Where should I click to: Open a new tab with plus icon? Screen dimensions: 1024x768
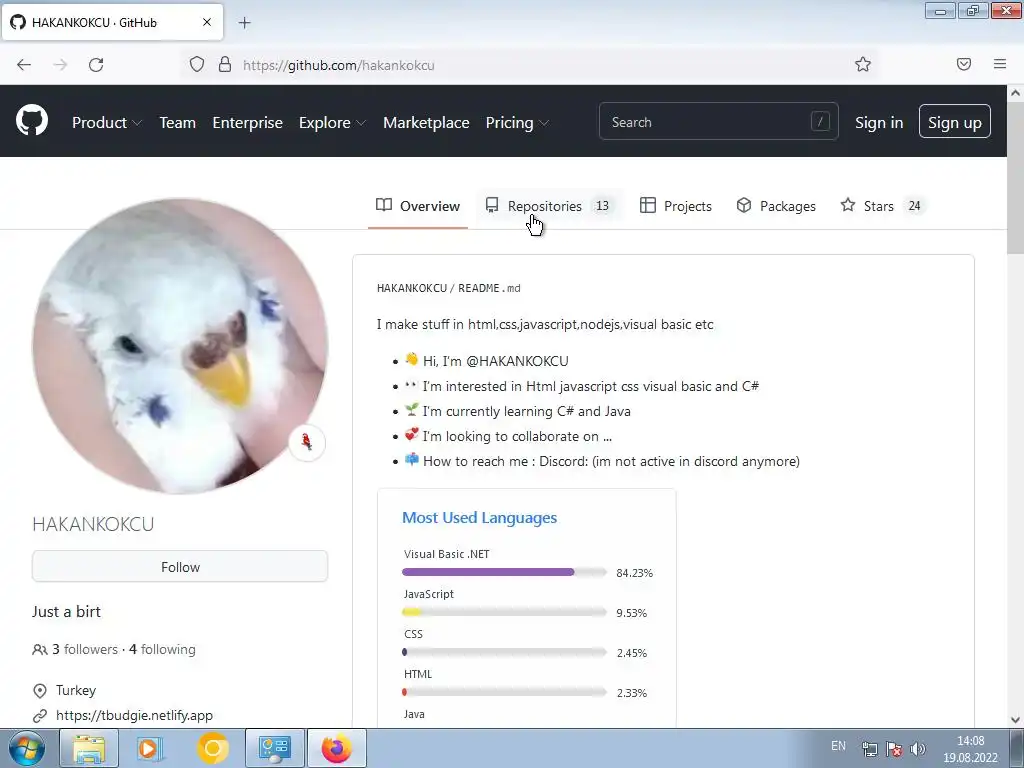point(244,23)
